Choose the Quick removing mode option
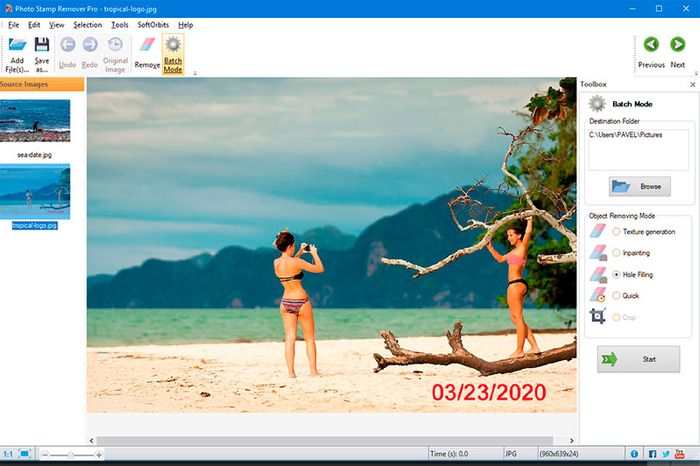The image size is (700, 466). tap(616, 295)
